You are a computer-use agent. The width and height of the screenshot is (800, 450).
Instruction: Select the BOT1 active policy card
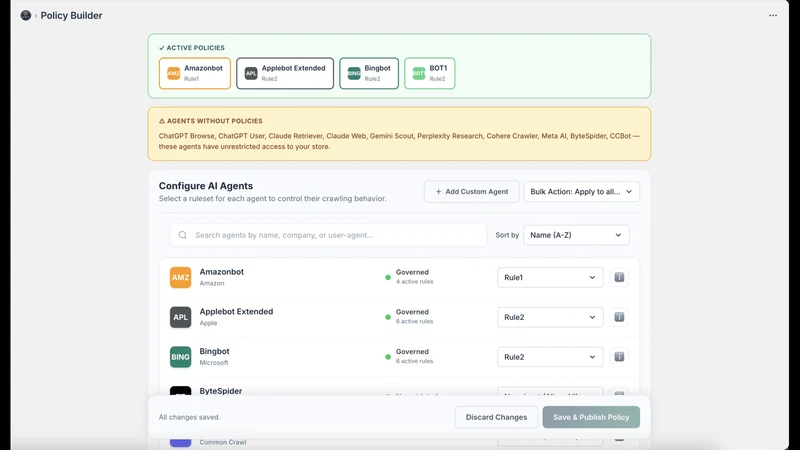point(430,73)
